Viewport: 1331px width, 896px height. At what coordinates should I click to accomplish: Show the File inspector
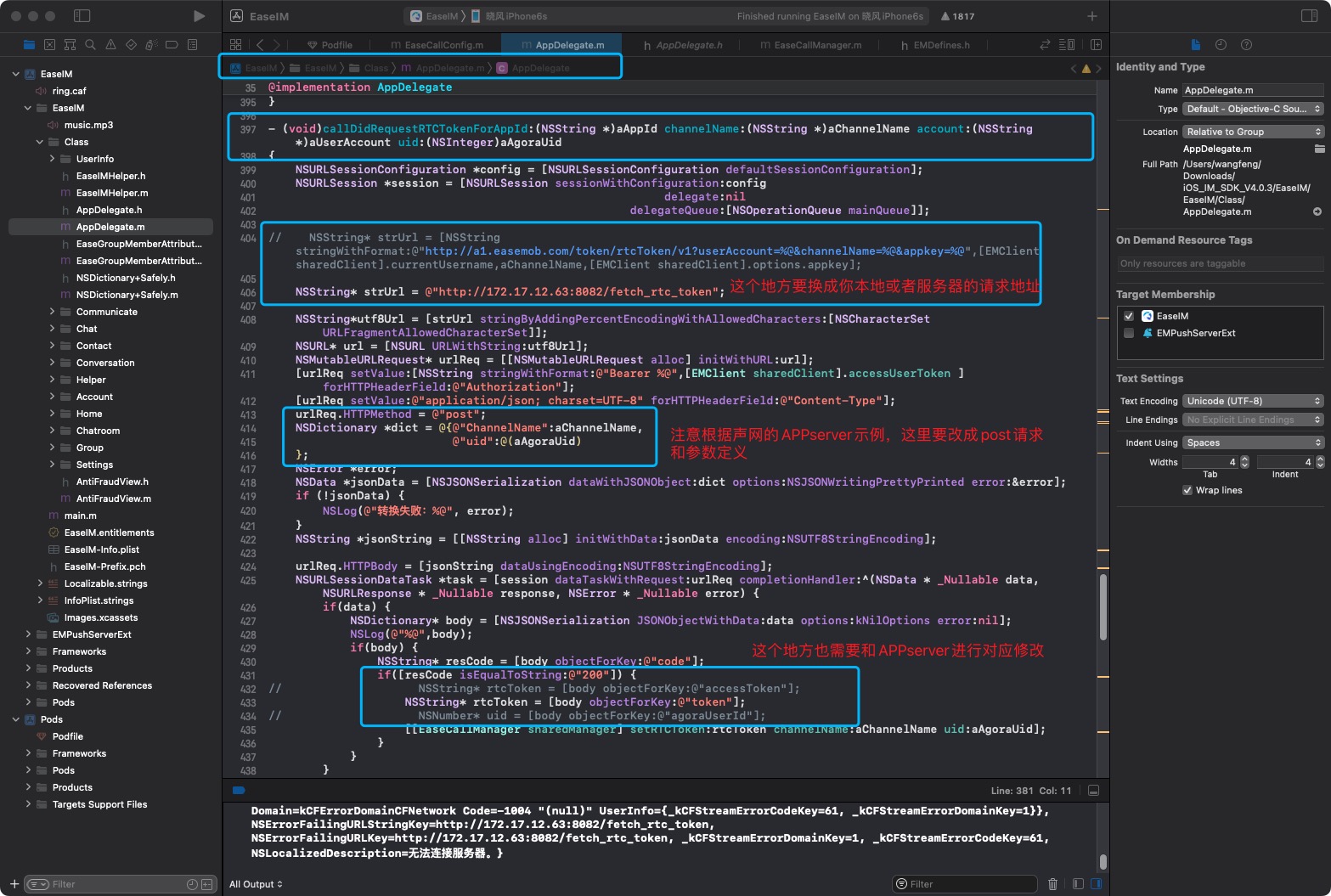pos(1195,44)
